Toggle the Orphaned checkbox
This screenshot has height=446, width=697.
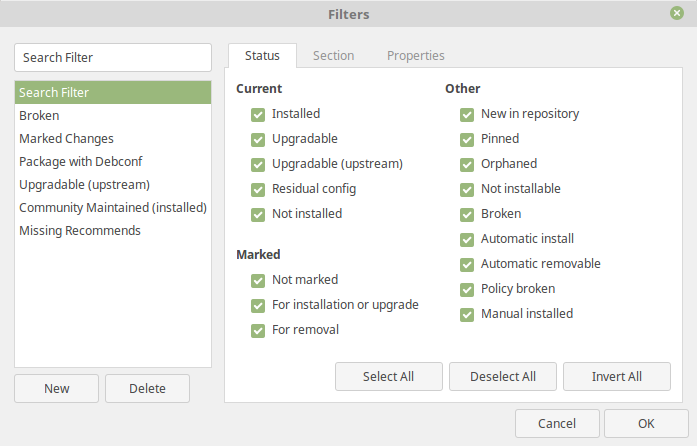tap(467, 164)
